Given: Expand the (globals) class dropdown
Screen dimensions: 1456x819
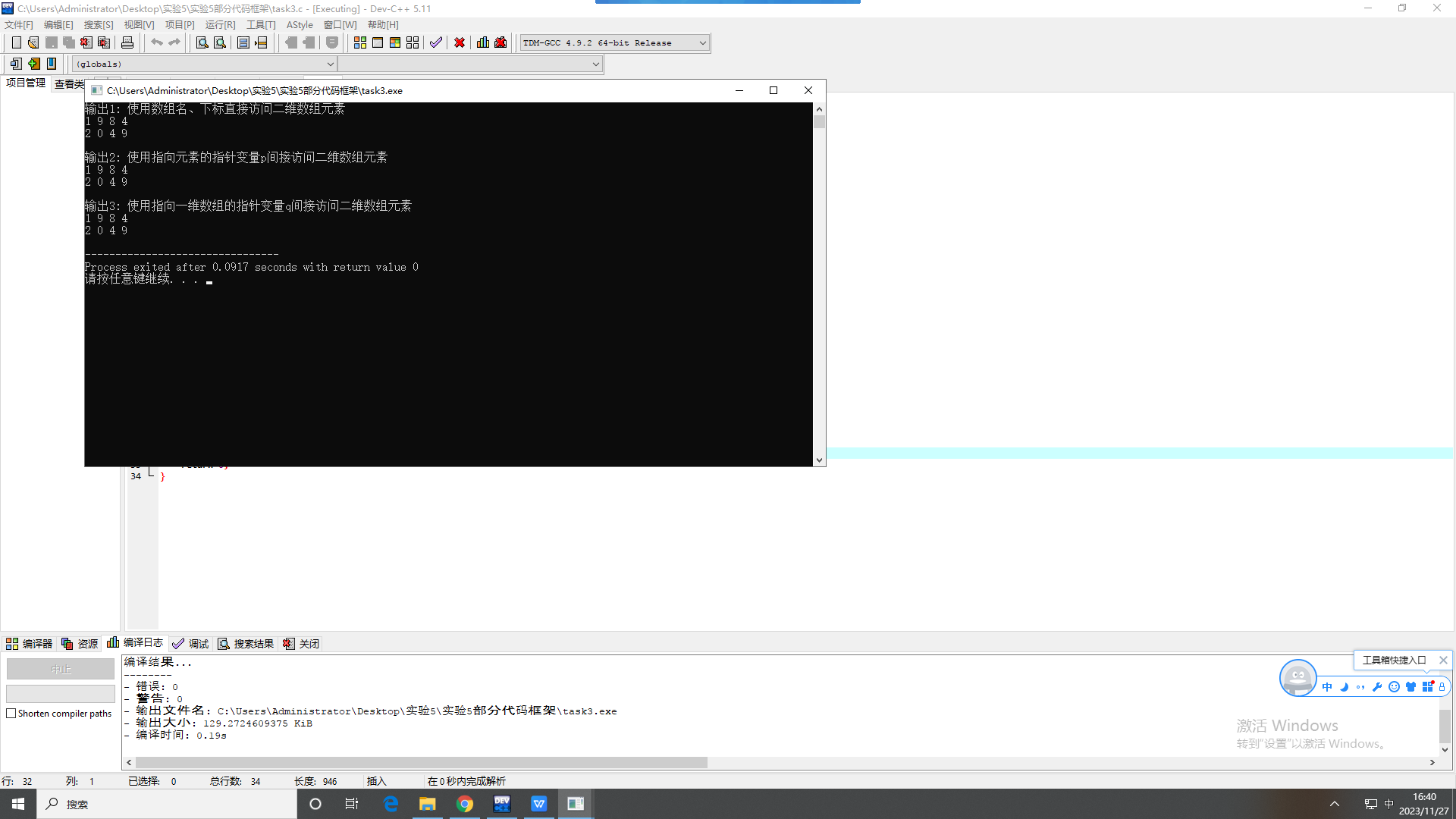Looking at the screenshot, I should (x=330, y=64).
